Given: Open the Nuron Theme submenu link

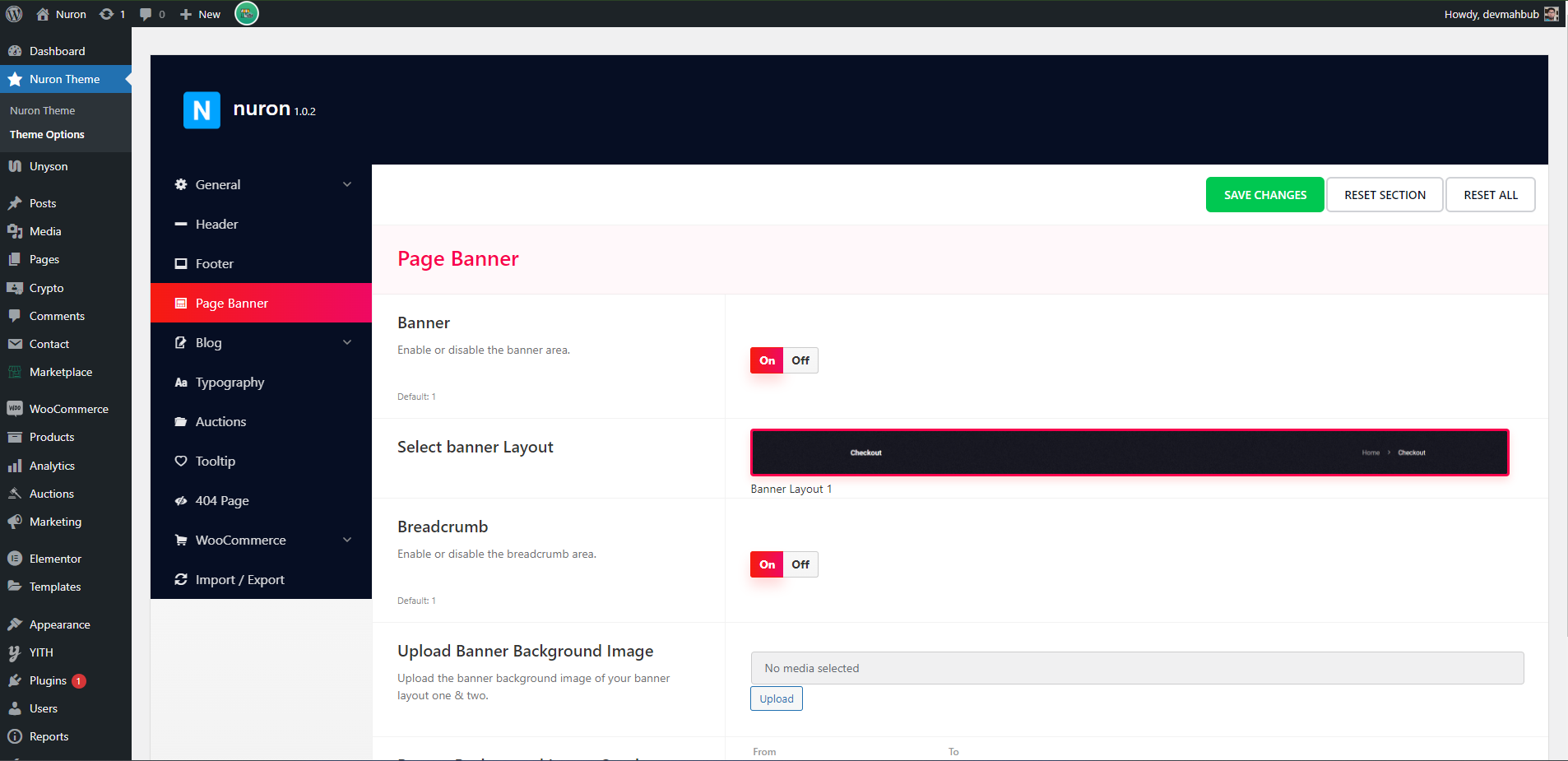Looking at the screenshot, I should (42, 110).
